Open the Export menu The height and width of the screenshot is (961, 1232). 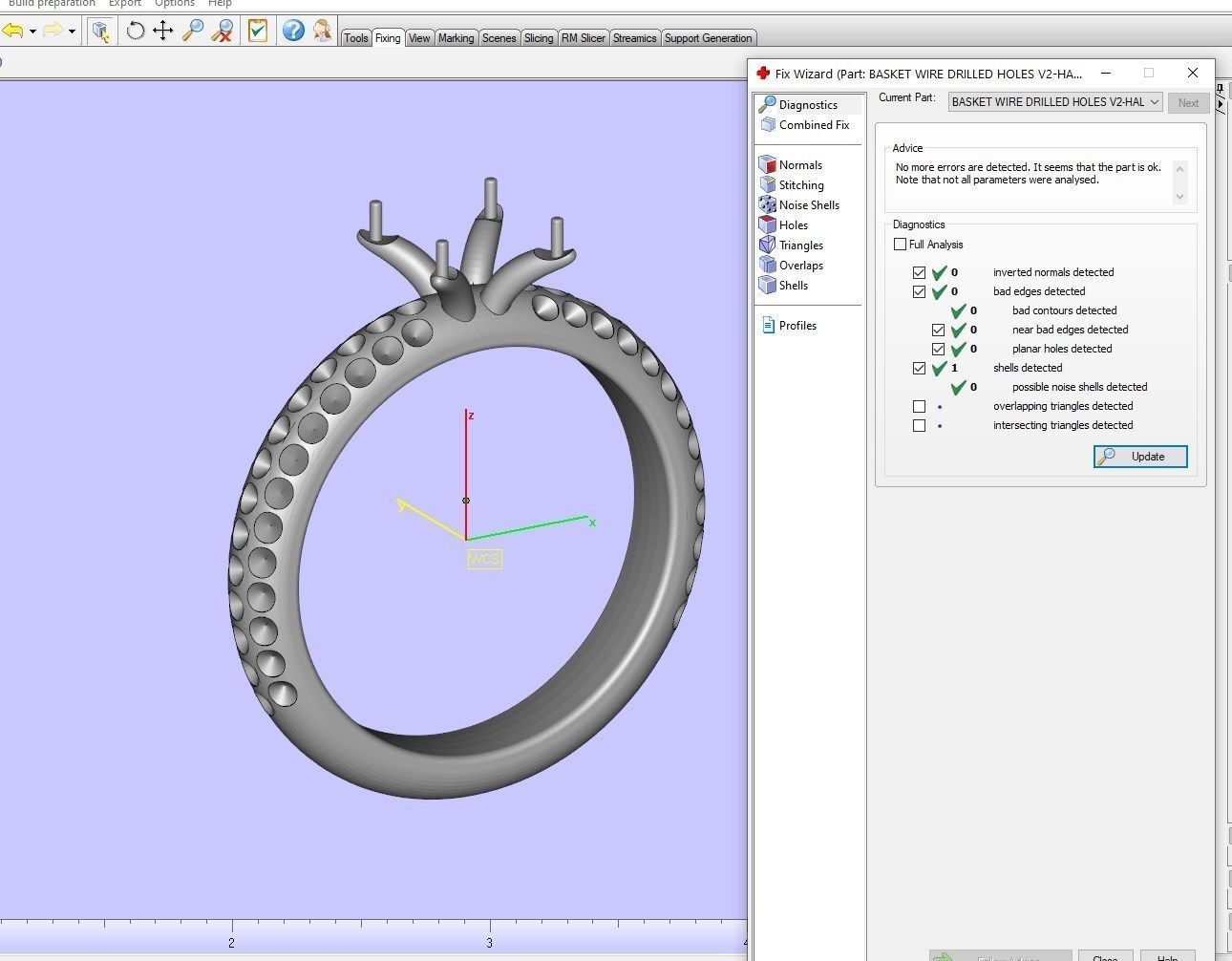click(x=124, y=4)
